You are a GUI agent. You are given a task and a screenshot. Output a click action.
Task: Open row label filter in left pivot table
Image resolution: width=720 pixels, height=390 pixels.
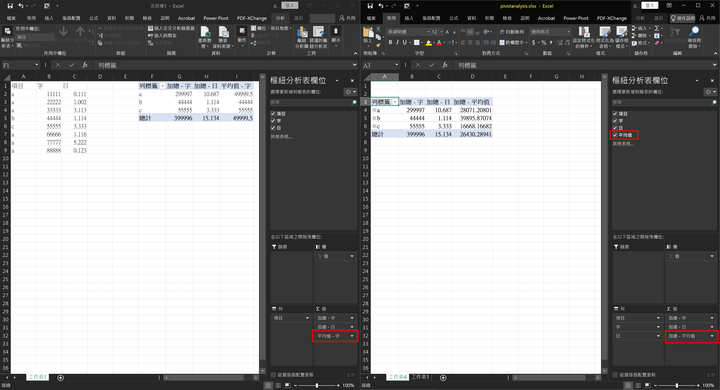(x=162, y=86)
